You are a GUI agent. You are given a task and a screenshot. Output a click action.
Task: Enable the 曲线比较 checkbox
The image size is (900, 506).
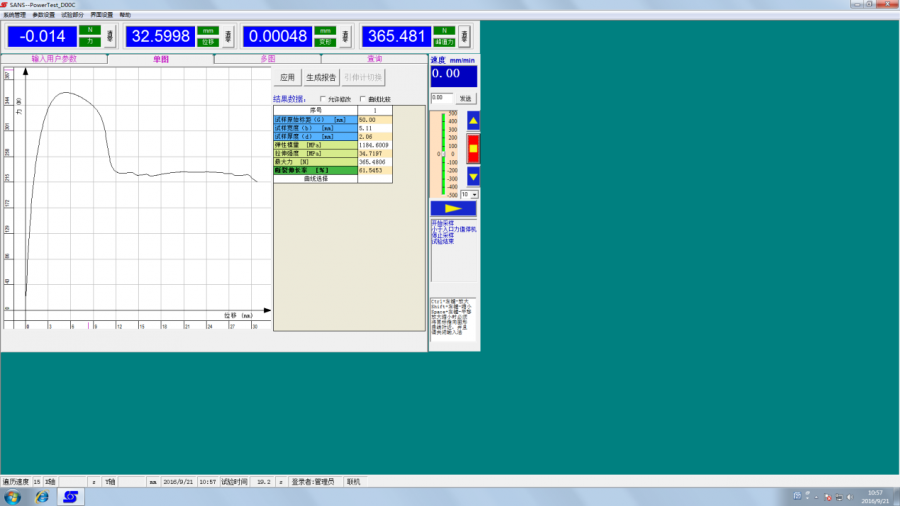tap(363, 99)
